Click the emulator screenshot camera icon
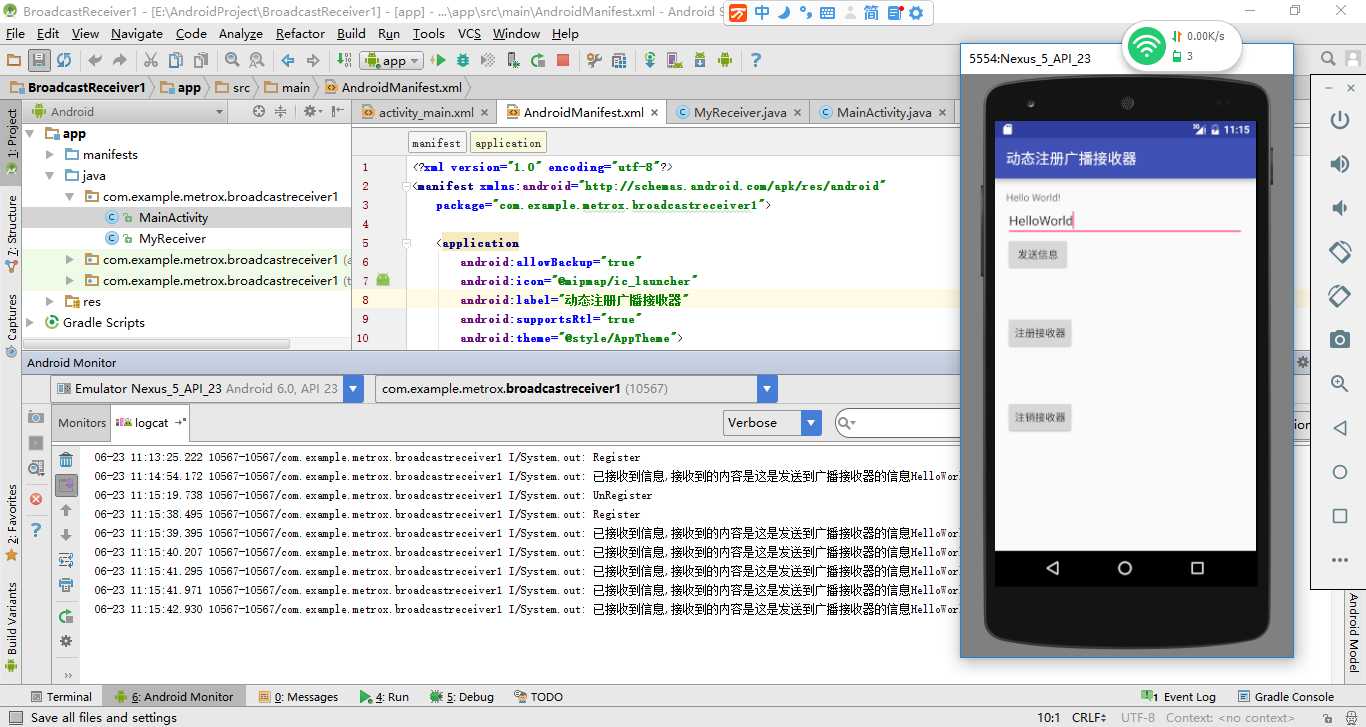Viewport: 1366px width, 727px height. coord(1340,339)
